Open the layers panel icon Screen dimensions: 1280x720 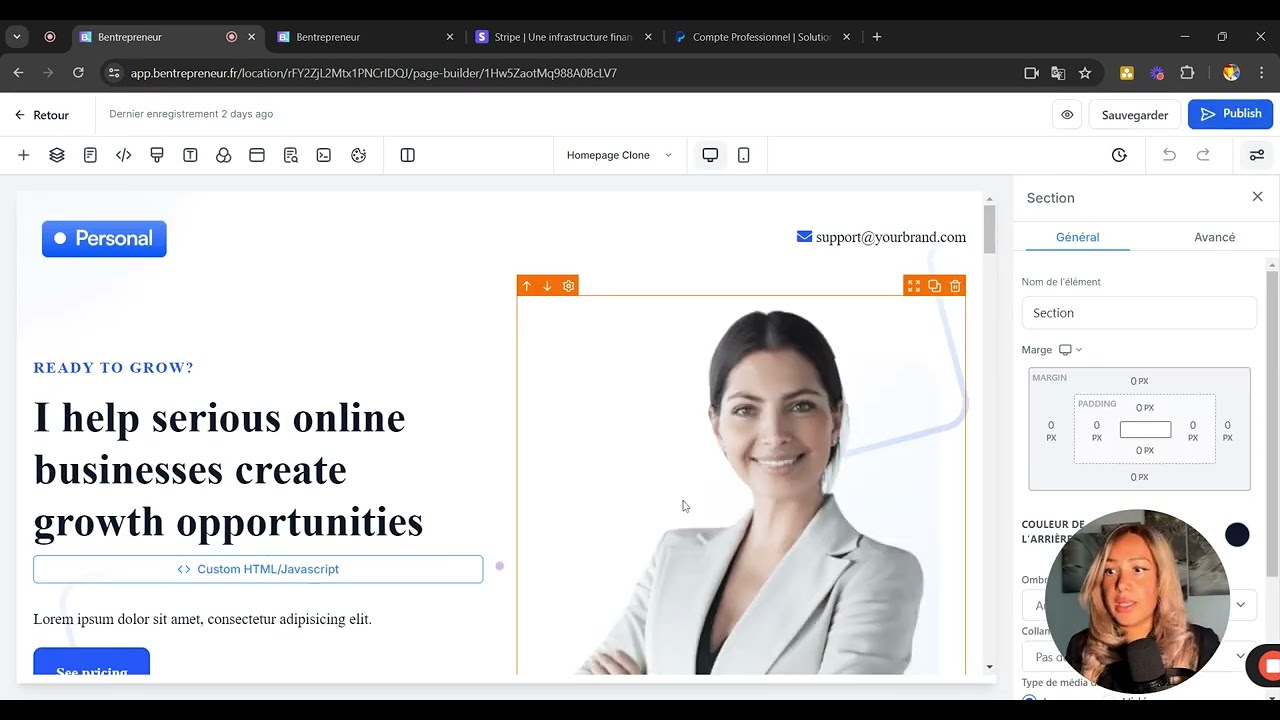57,155
